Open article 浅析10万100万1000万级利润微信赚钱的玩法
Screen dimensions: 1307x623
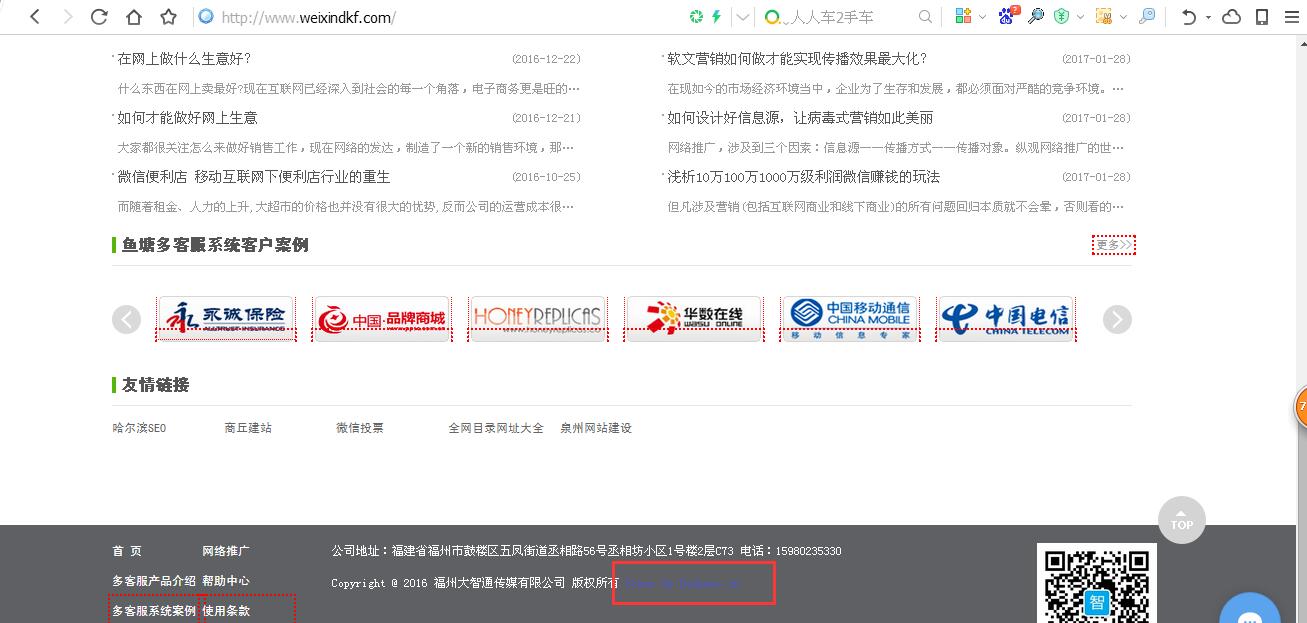coord(804,177)
